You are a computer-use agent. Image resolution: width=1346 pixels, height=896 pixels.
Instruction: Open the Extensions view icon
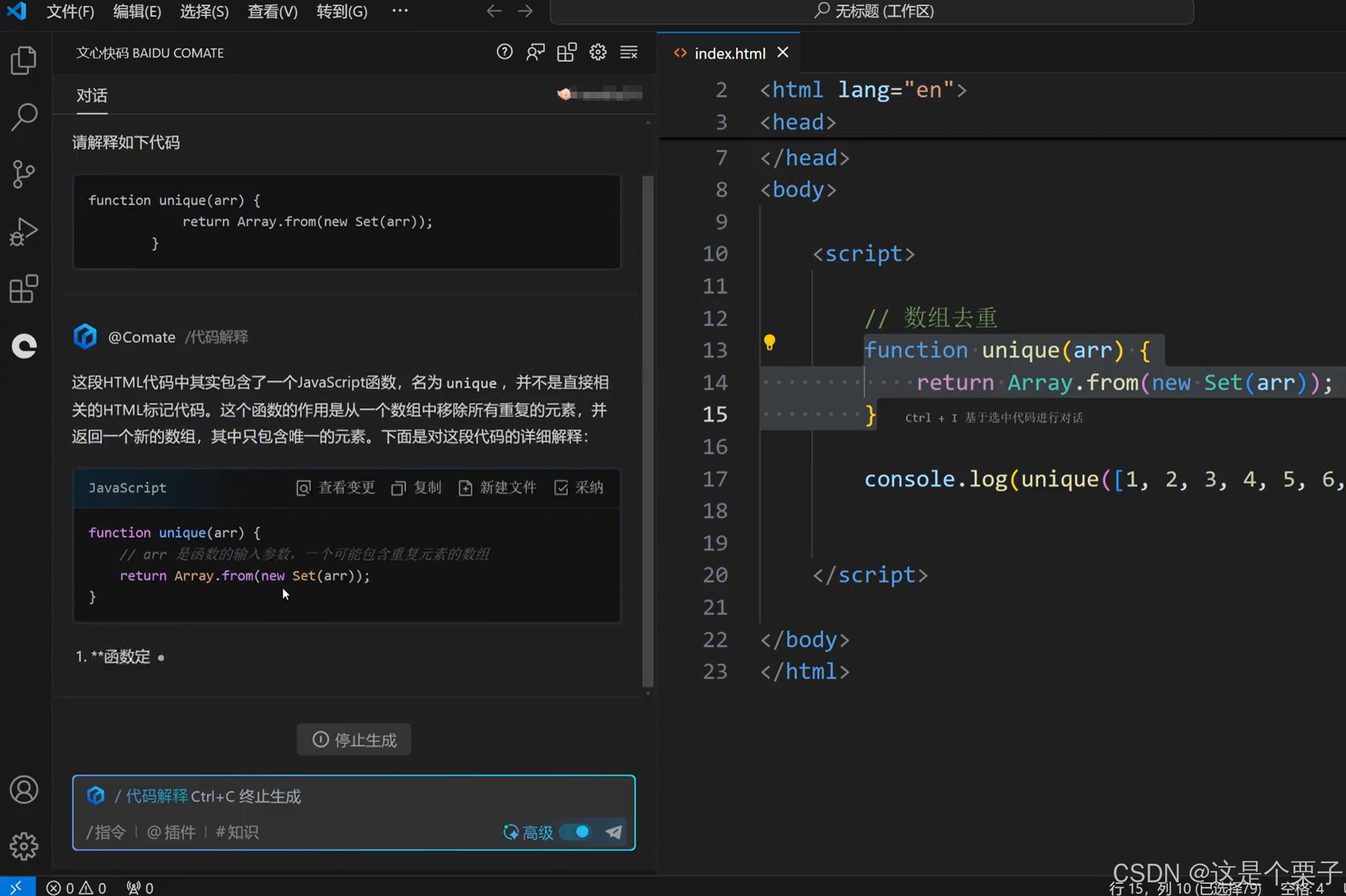coord(23,288)
